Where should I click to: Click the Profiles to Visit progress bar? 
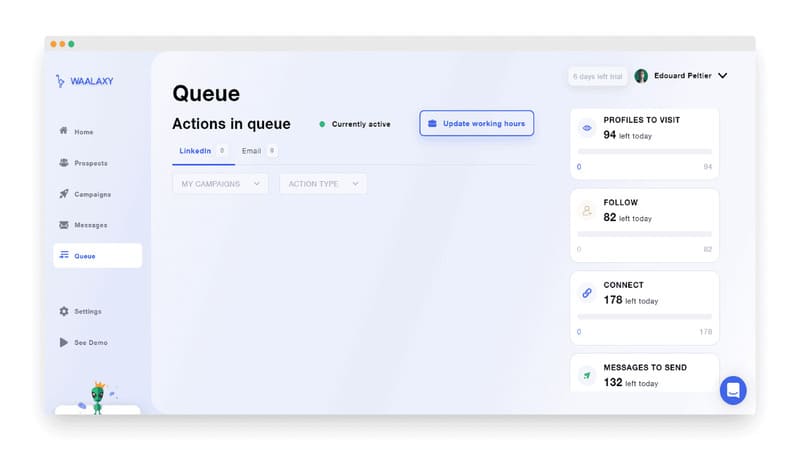(x=644, y=152)
